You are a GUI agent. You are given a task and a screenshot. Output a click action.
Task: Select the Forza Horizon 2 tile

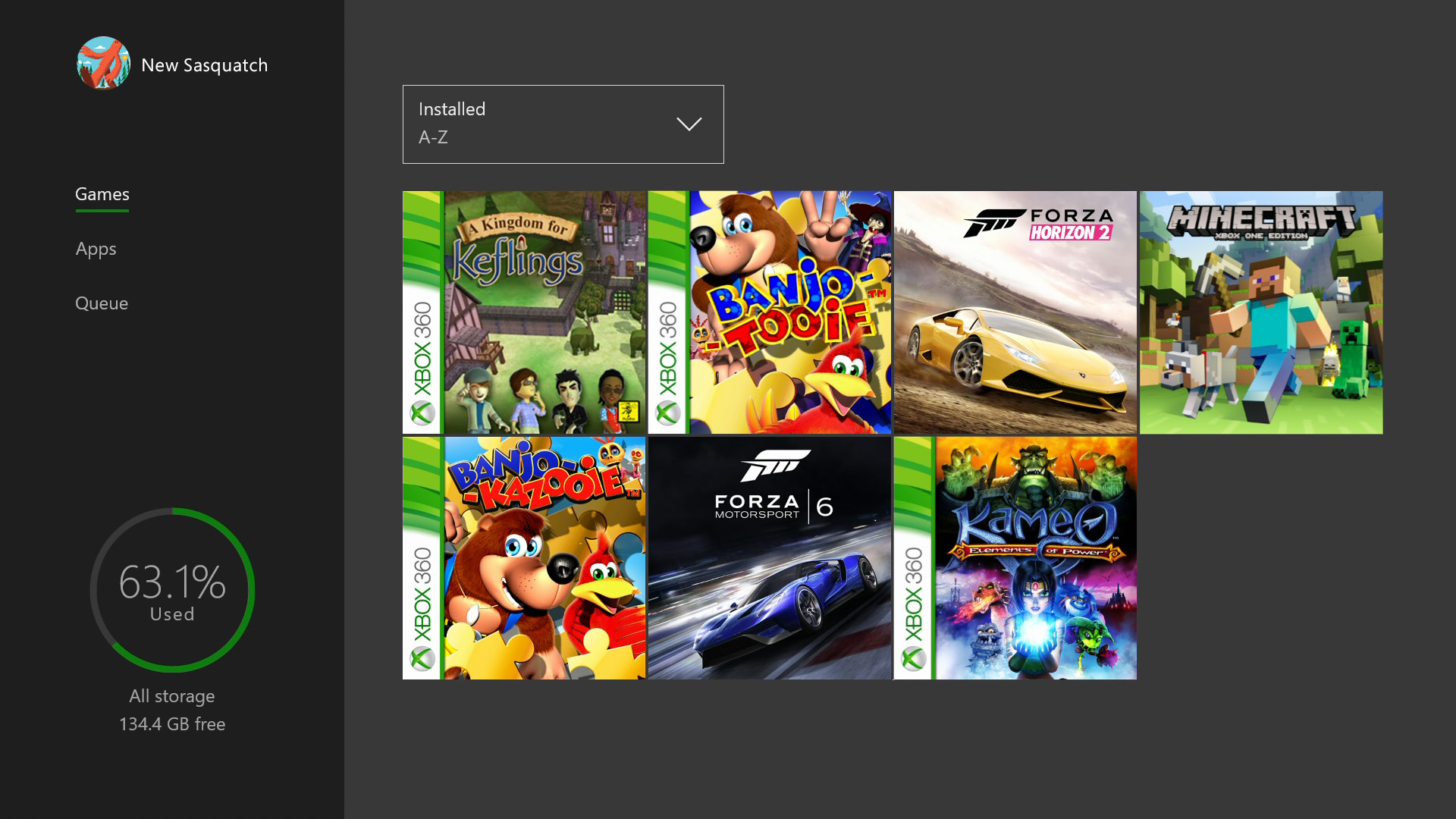[x=1015, y=312]
